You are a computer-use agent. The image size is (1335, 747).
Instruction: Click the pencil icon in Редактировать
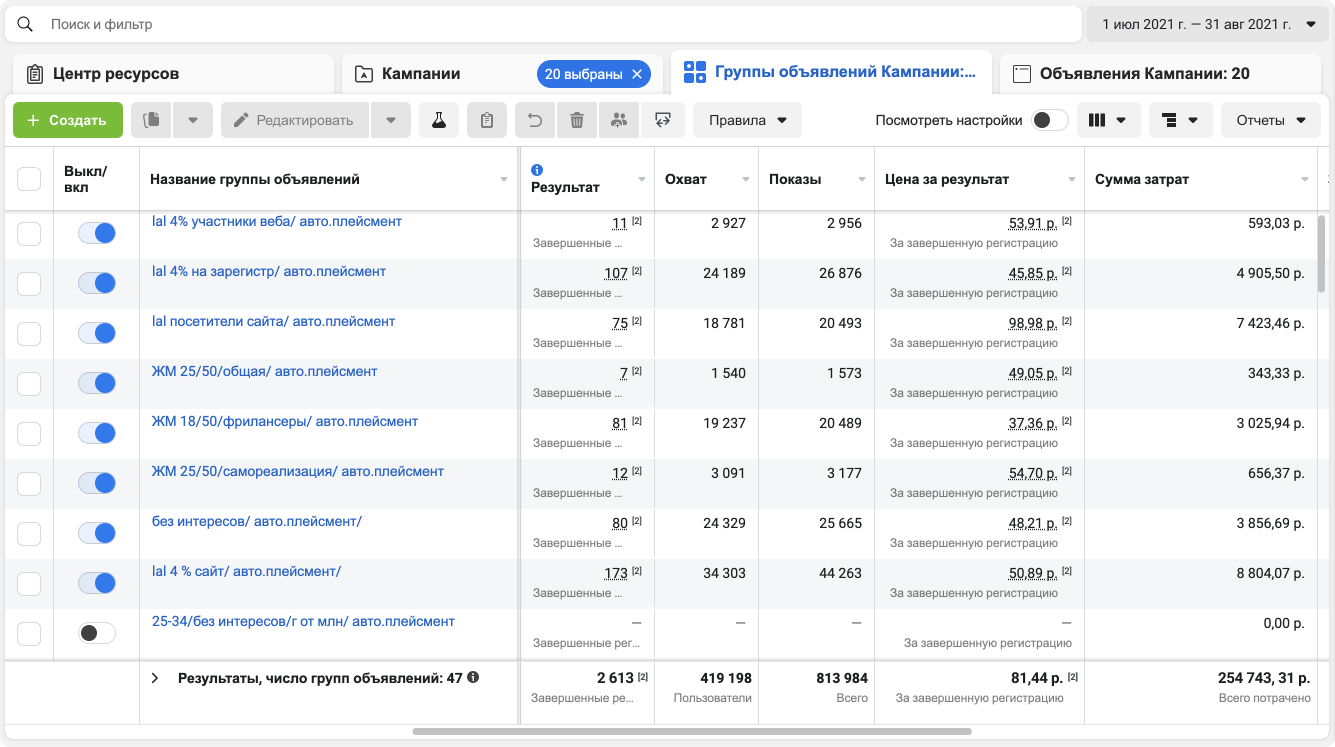click(x=241, y=120)
